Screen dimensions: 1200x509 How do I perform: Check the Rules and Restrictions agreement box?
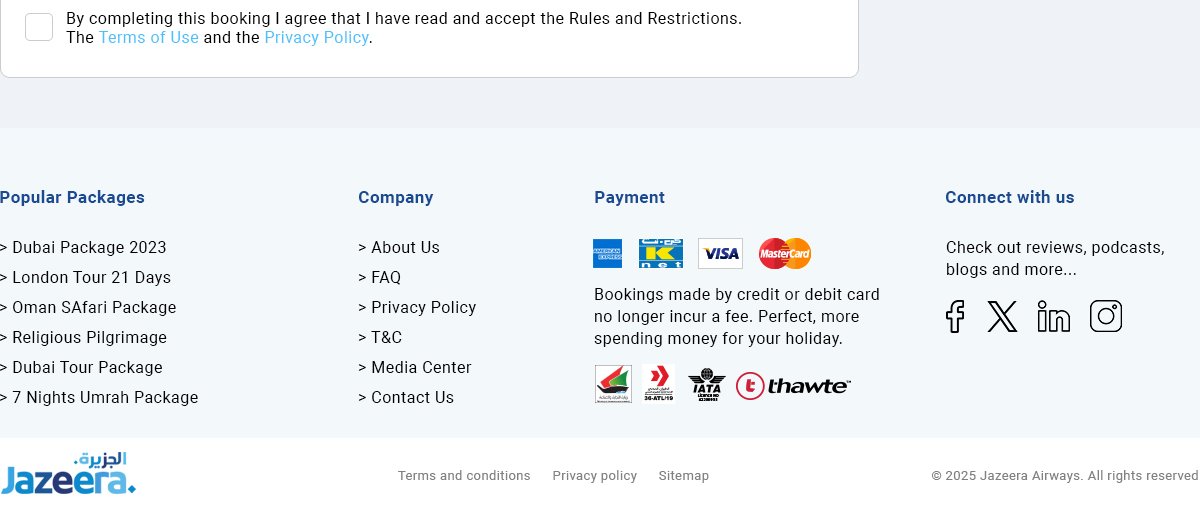pos(39,27)
